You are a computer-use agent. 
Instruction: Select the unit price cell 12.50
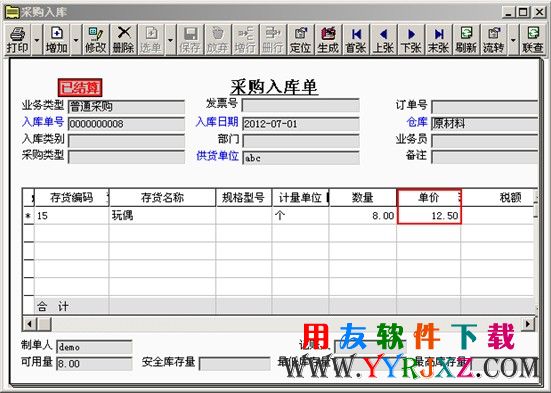(429, 215)
